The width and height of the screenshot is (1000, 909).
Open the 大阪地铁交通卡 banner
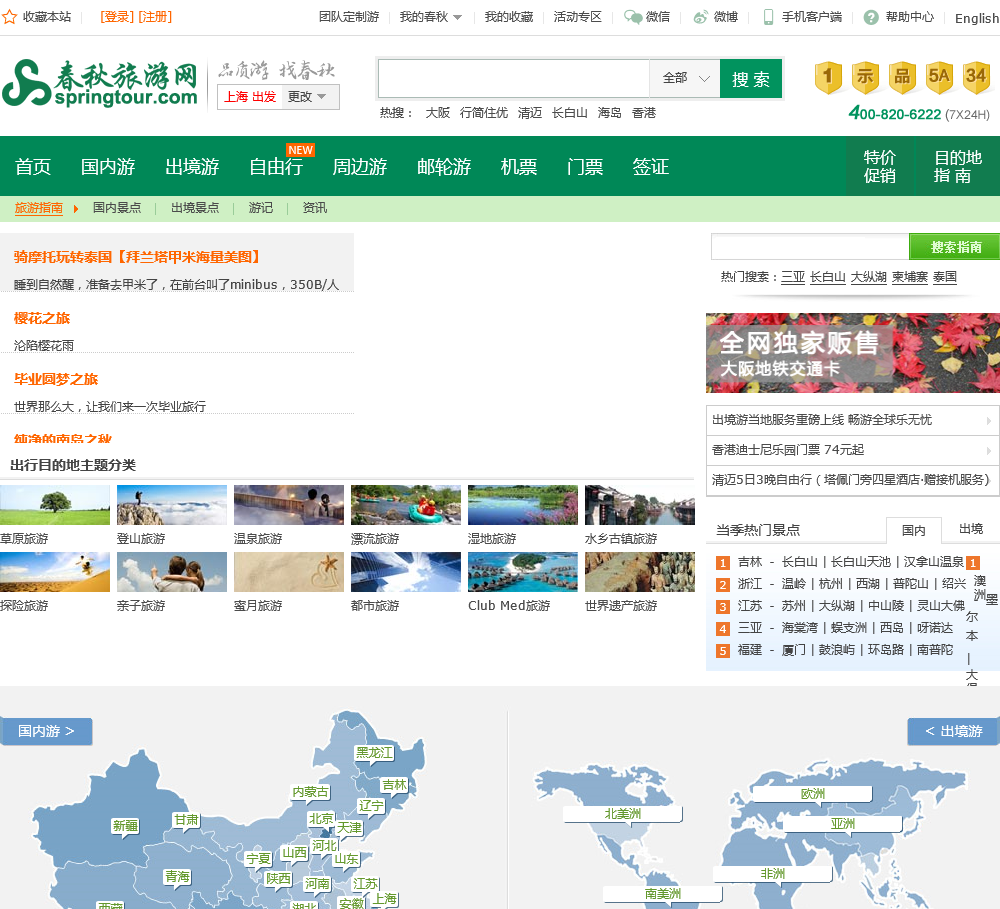pos(853,353)
